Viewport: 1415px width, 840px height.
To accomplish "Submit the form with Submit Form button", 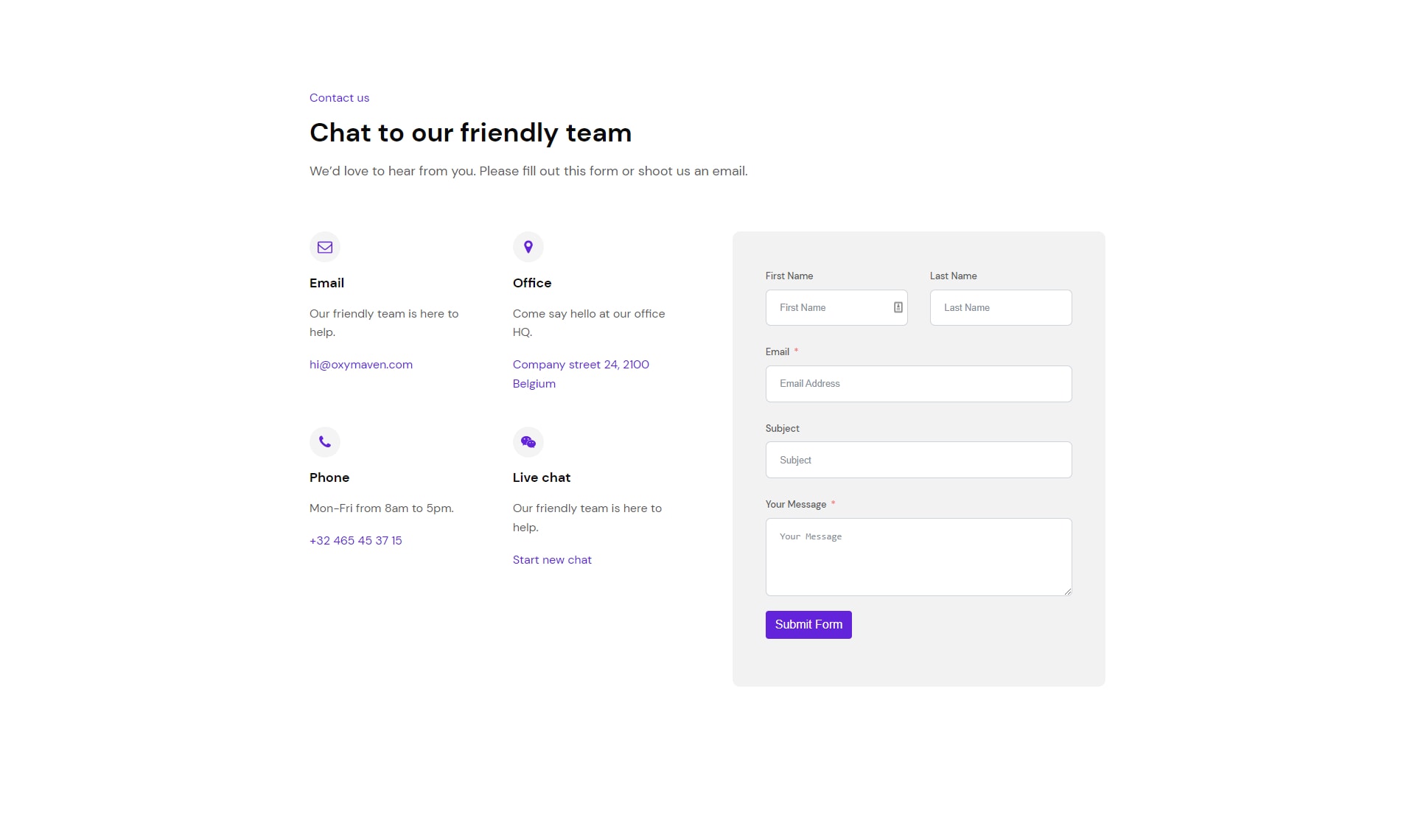I will tap(808, 625).
